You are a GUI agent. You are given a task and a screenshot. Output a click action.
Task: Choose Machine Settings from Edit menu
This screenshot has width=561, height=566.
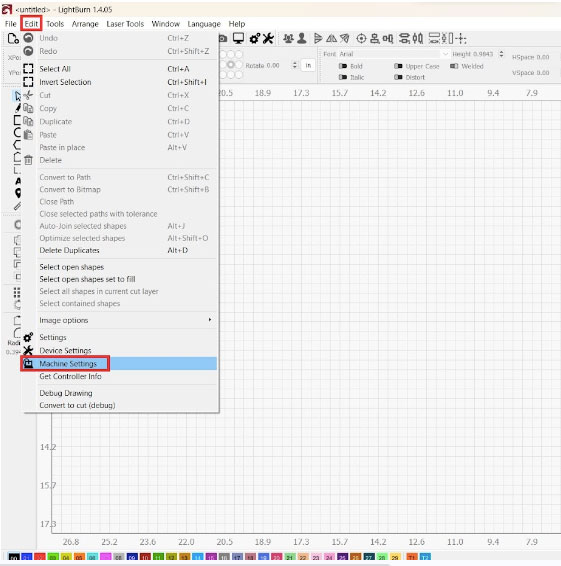[x=119, y=363]
